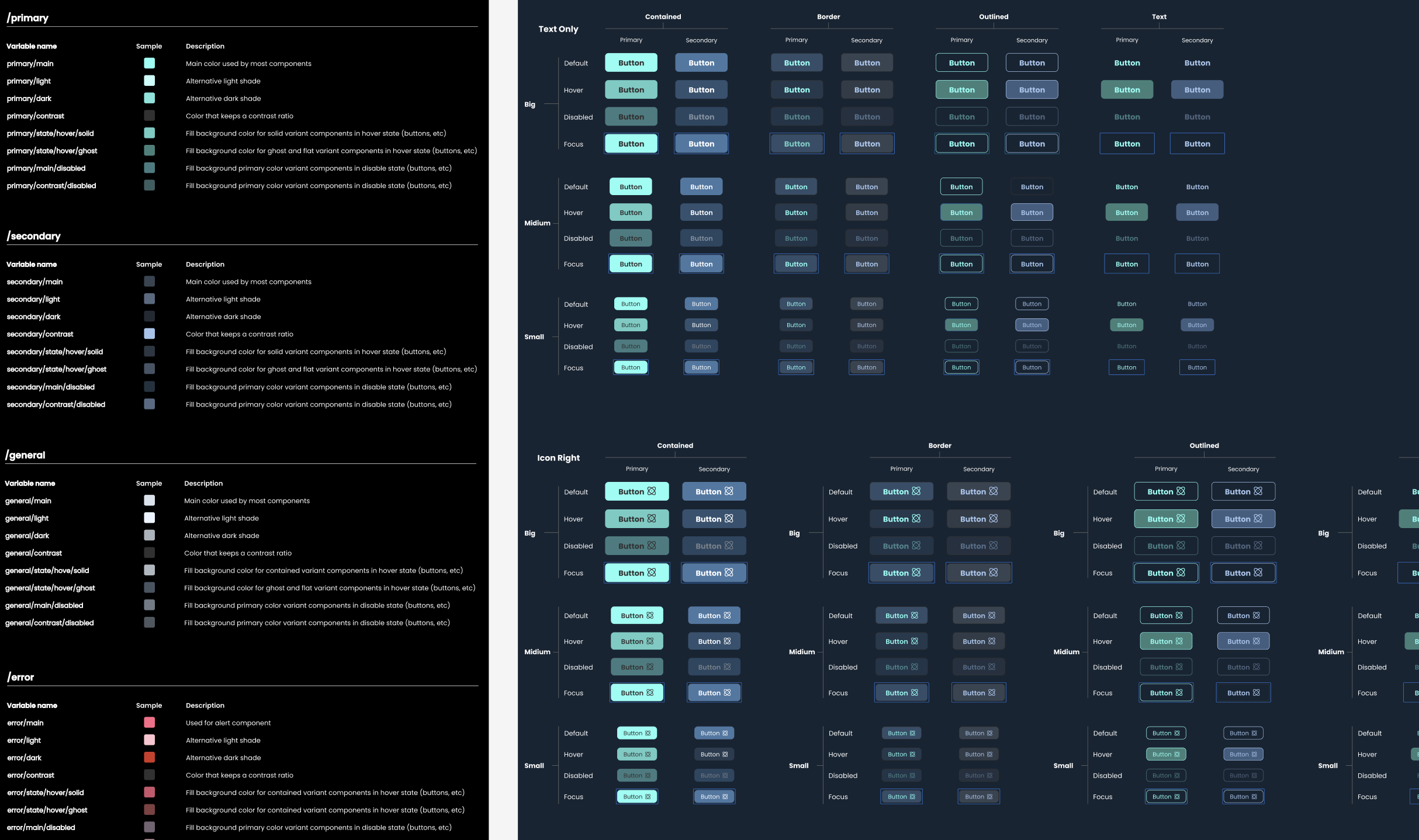Screen dimensions: 1419x840
Task: Click the primary/main color sample swatch
Action: 150,63
